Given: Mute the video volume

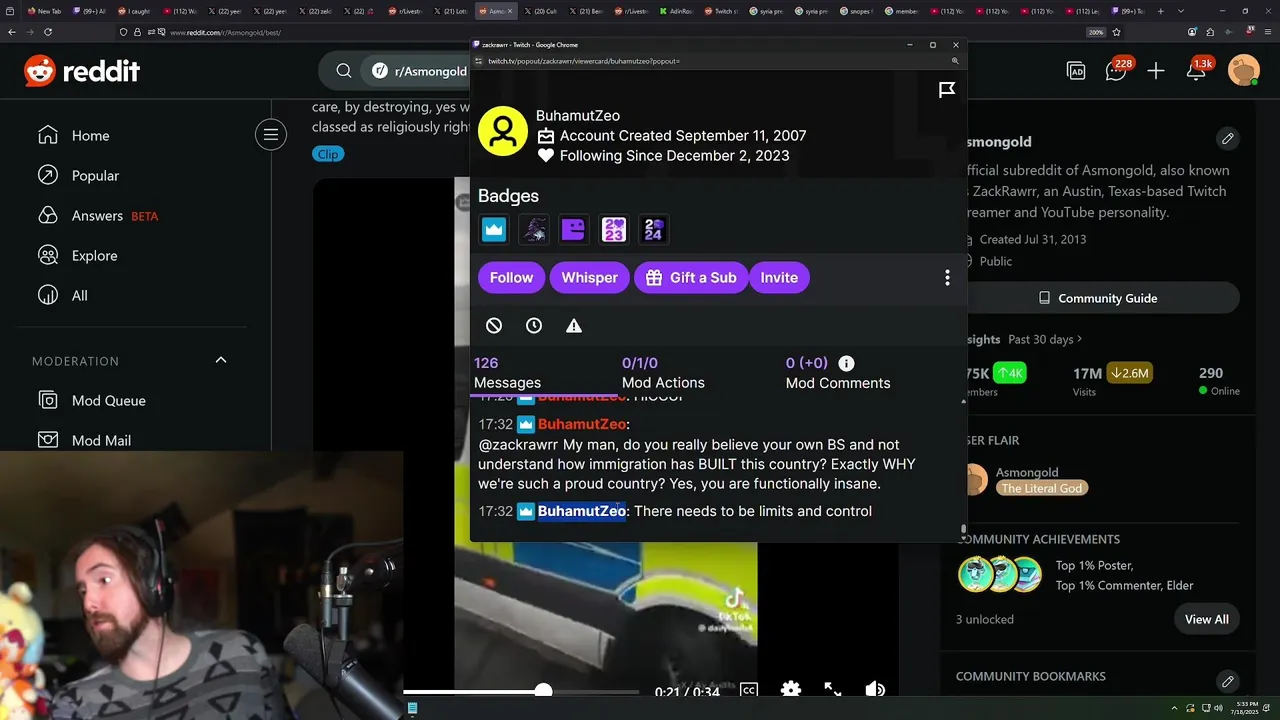Looking at the screenshot, I should point(875,690).
